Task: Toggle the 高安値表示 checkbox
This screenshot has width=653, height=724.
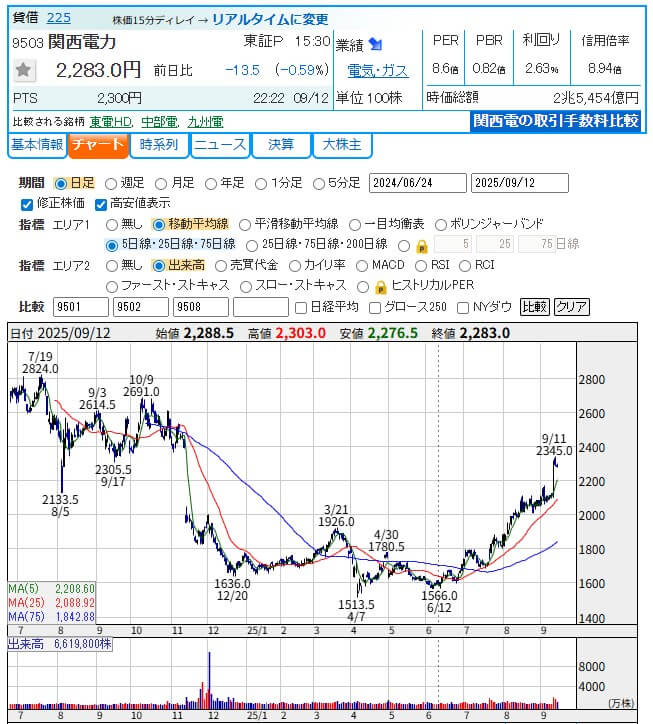Action: click(x=101, y=204)
